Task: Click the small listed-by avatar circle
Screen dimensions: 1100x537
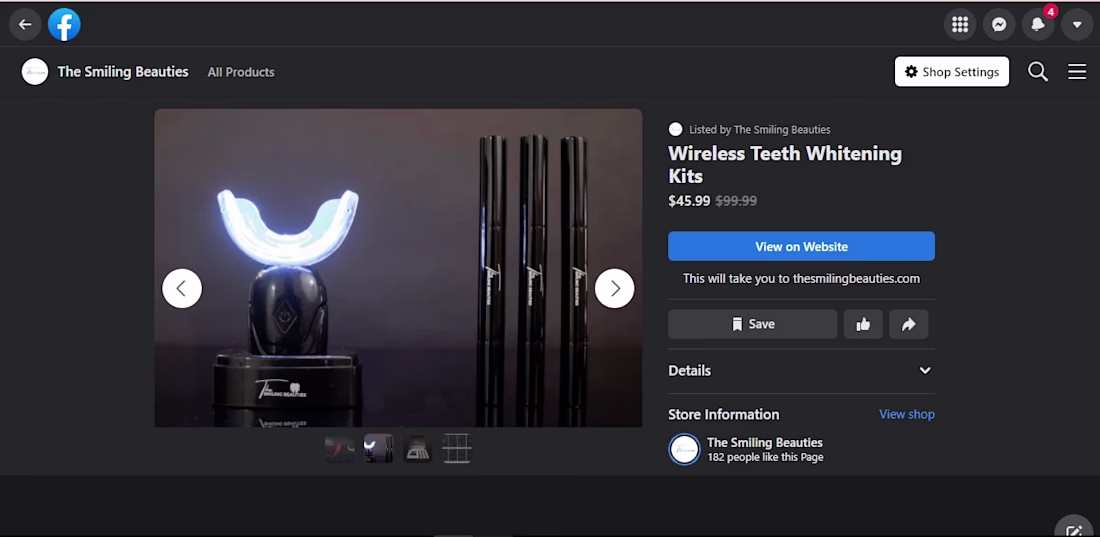Action: [676, 129]
